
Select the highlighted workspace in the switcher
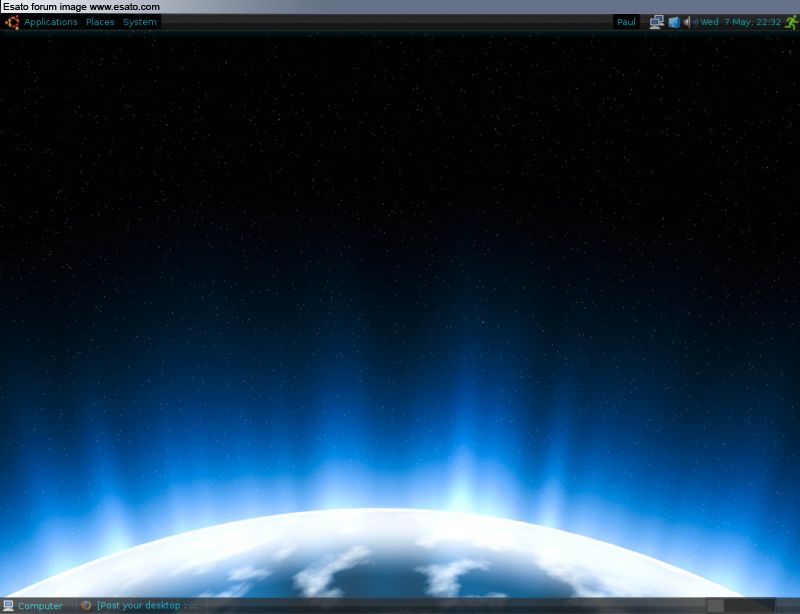715,606
